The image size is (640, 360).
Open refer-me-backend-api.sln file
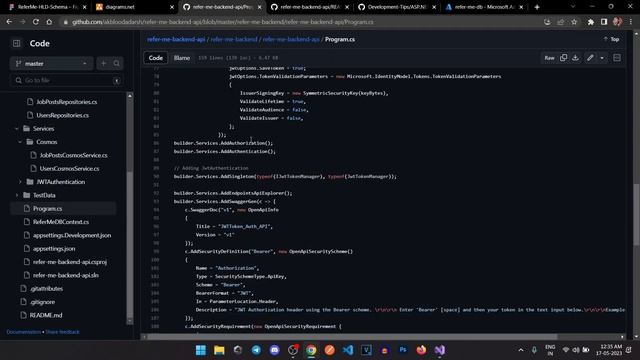[x=66, y=276]
